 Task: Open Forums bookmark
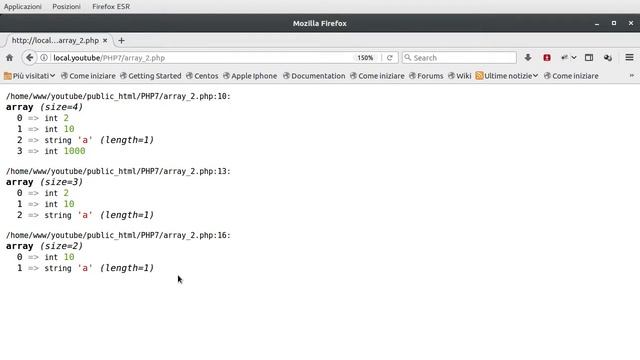(426, 76)
